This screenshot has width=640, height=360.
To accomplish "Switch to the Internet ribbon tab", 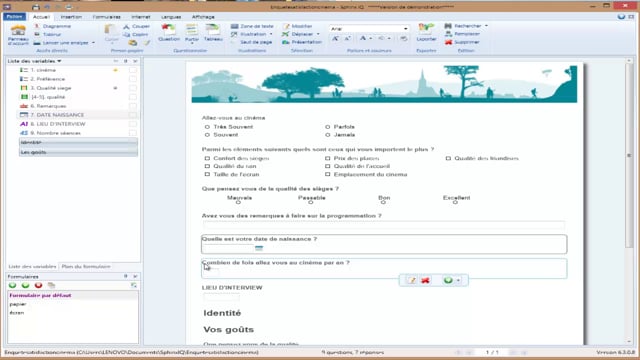I will (141, 17).
